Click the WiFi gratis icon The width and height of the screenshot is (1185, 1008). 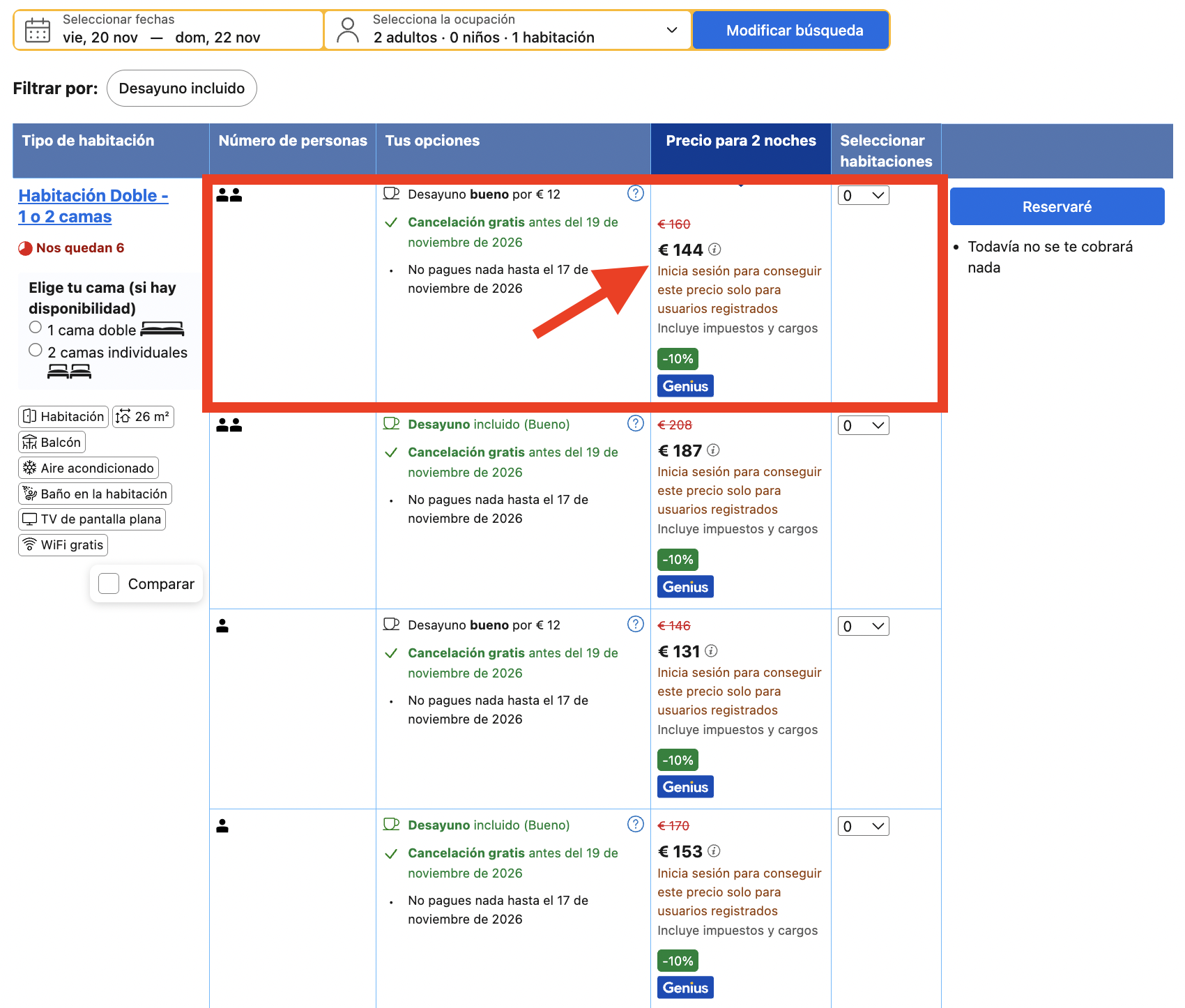pyautogui.click(x=29, y=544)
